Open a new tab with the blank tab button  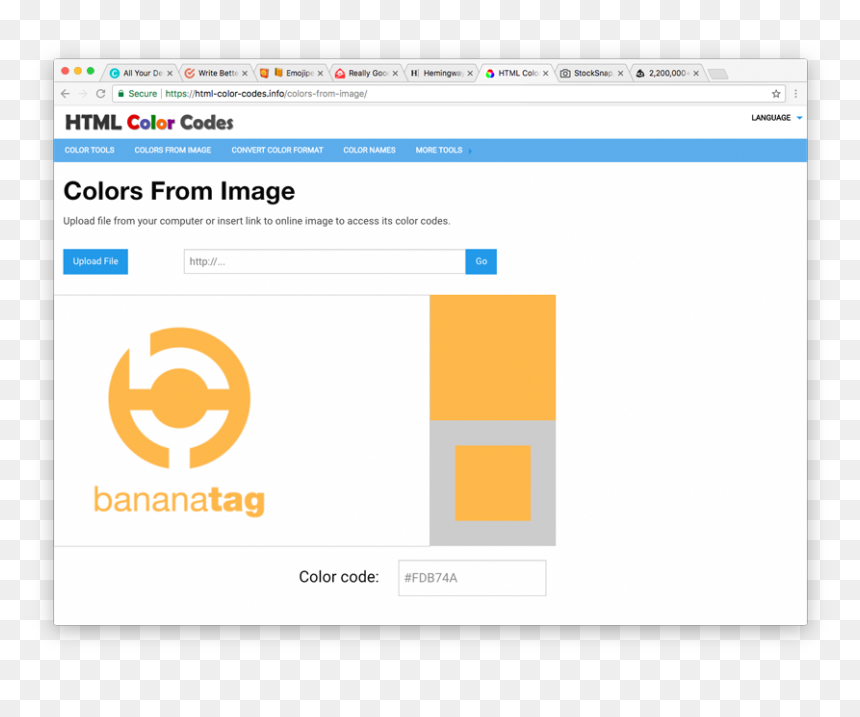(x=718, y=74)
